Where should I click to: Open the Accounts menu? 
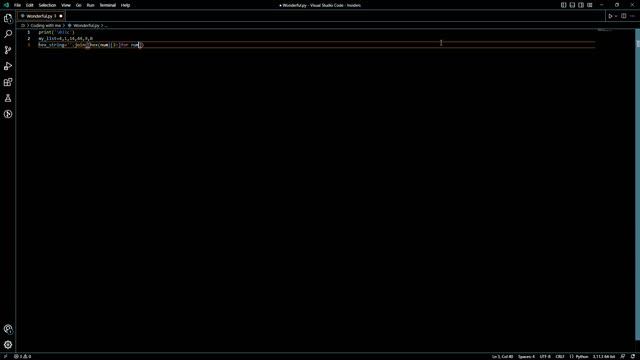click(8, 329)
